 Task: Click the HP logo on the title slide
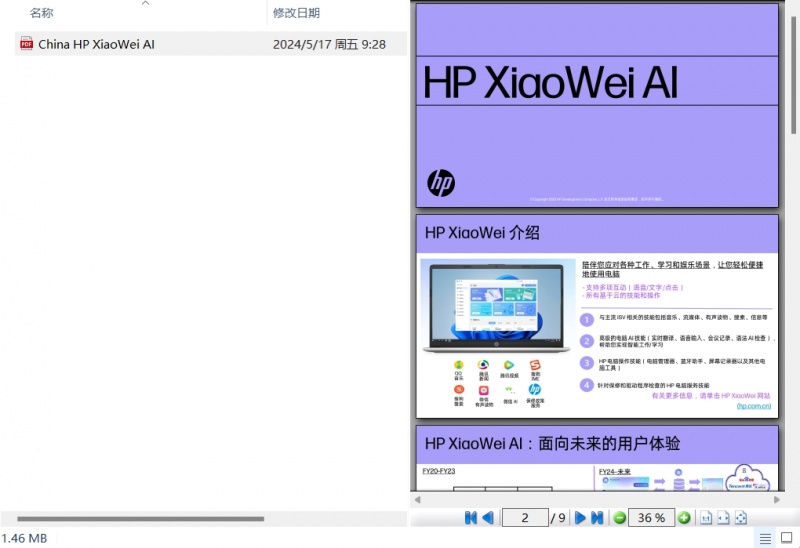coord(441,183)
